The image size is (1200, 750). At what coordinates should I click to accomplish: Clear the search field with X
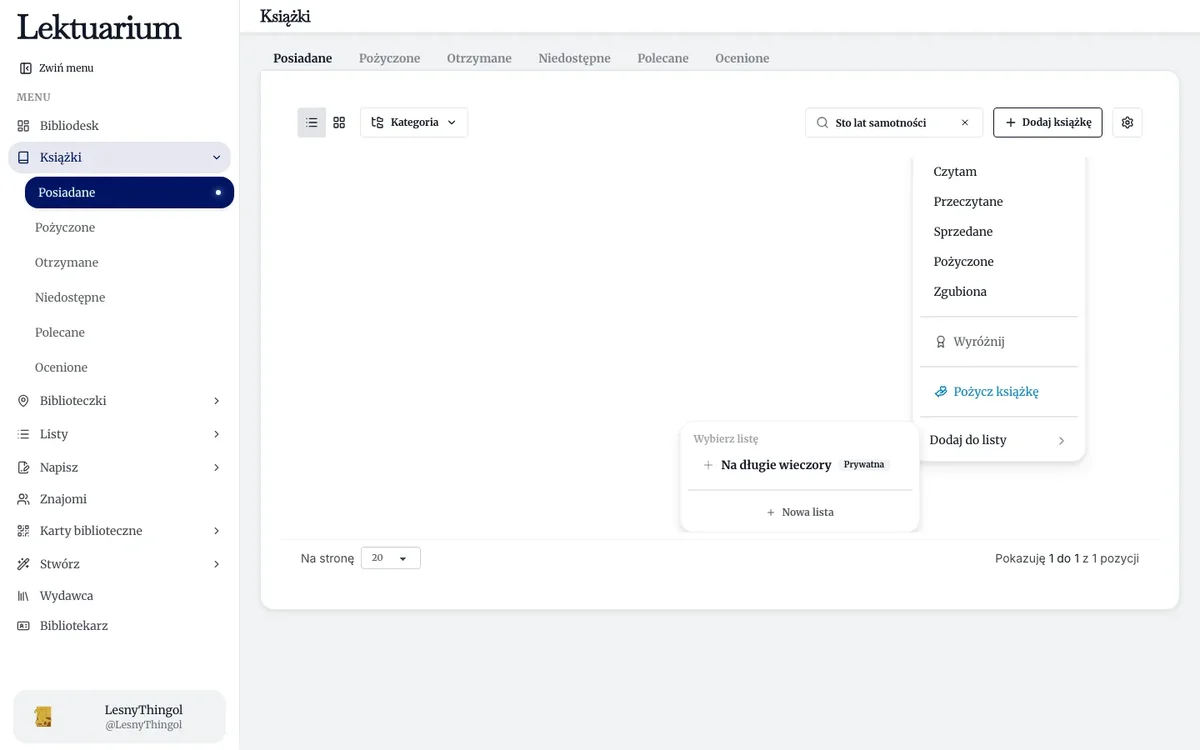point(965,123)
